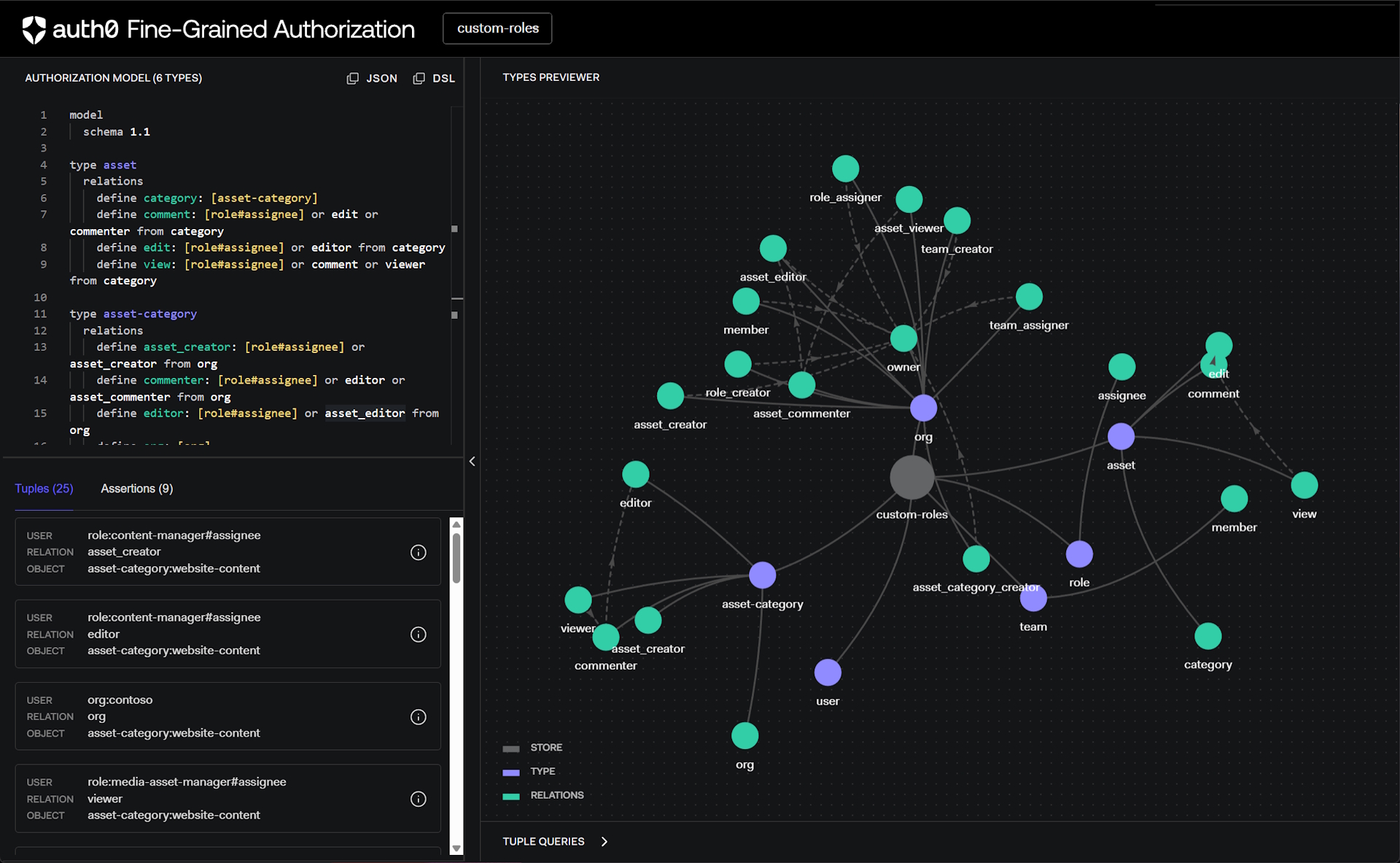Switch to the Tuples tab
Image resolution: width=1400 pixels, height=863 pixels.
(44, 488)
